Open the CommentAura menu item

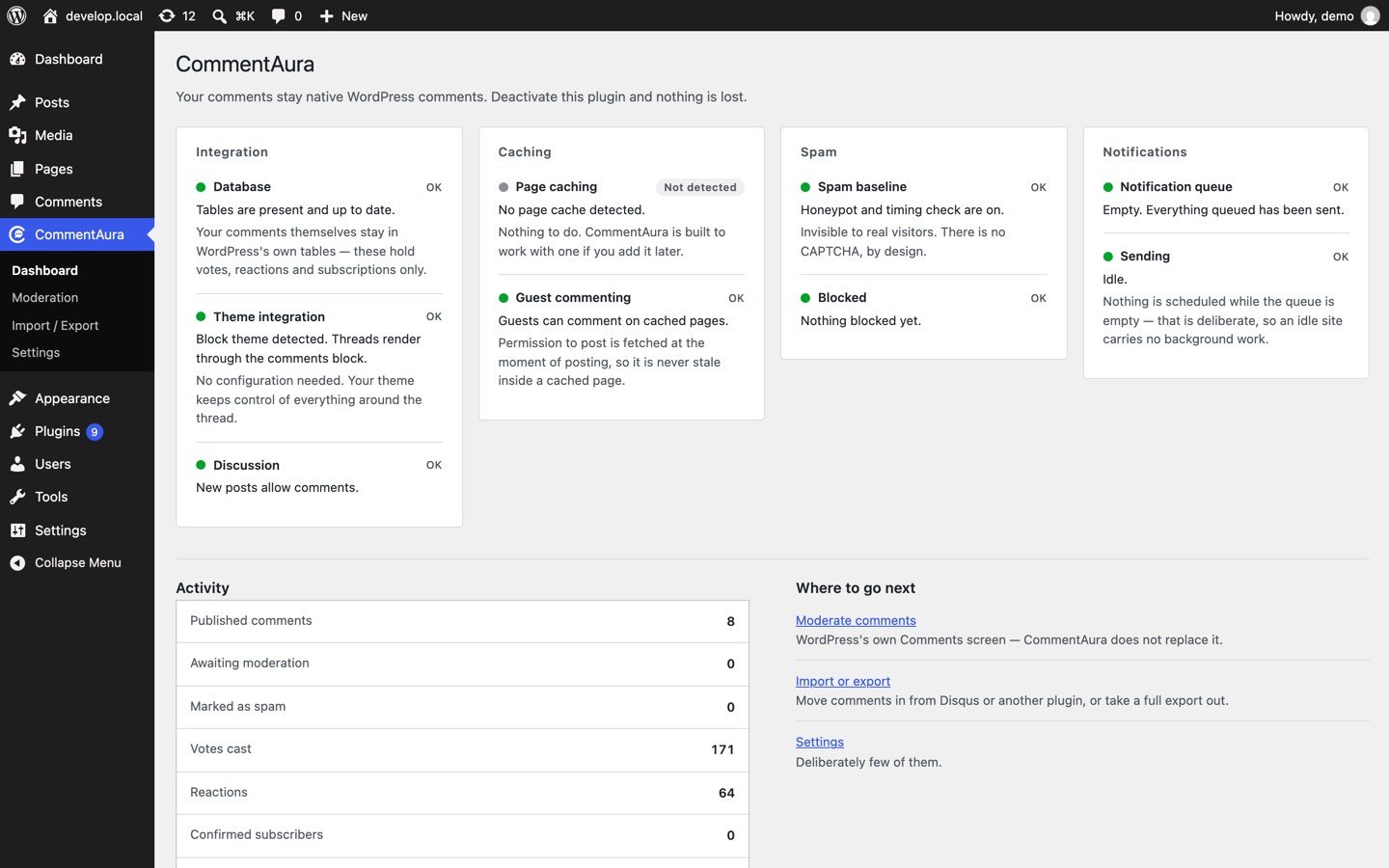[77, 234]
